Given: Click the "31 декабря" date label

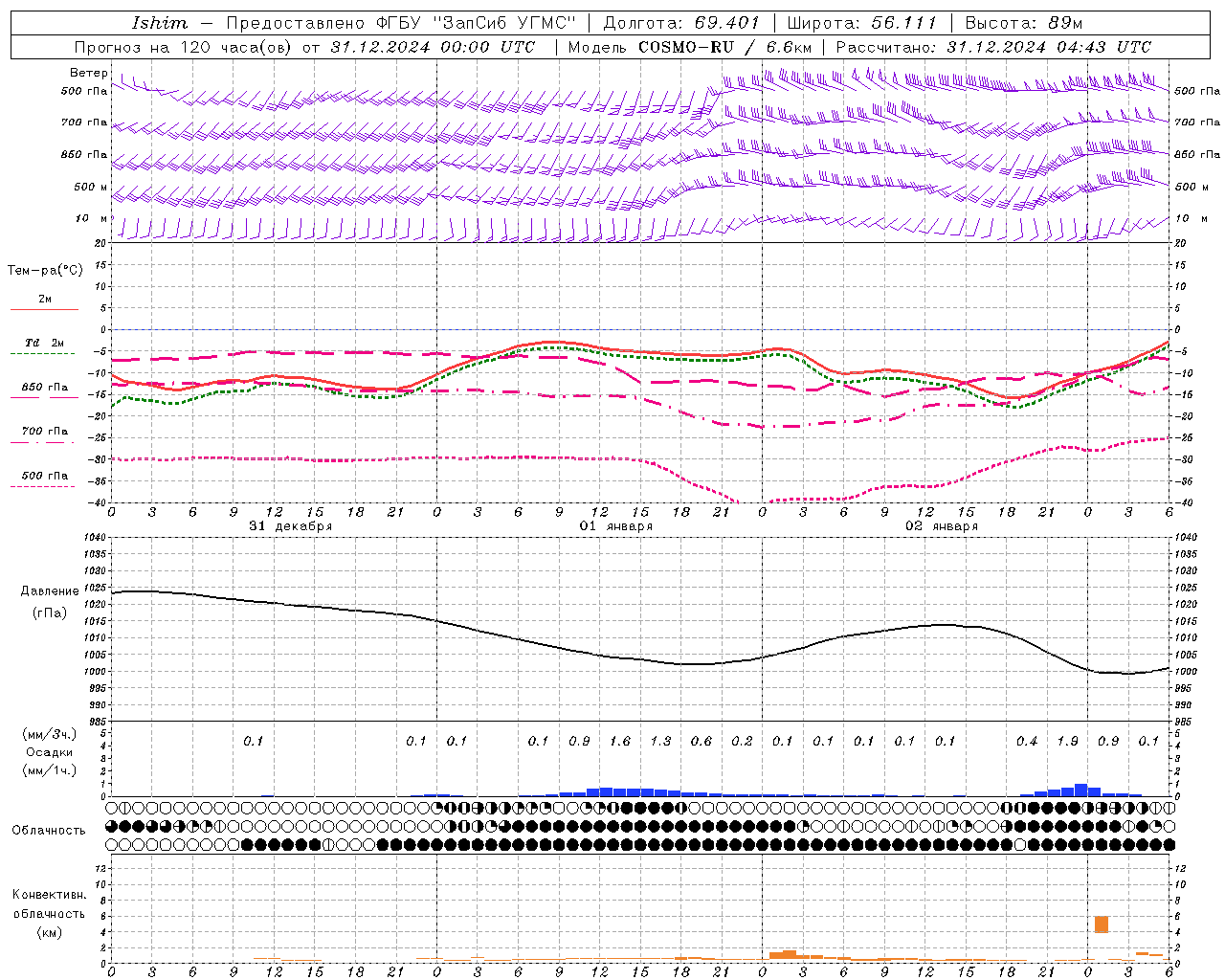Looking at the screenshot, I should click(291, 526).
